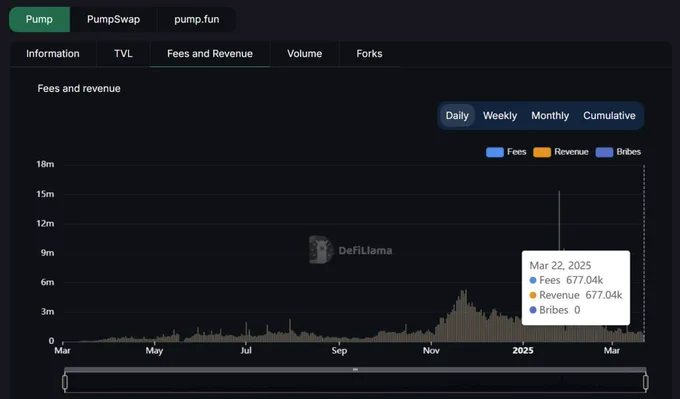The image size is (680, 399).
Task: Click the '9m' y-axis label
Action: point(47,253)
